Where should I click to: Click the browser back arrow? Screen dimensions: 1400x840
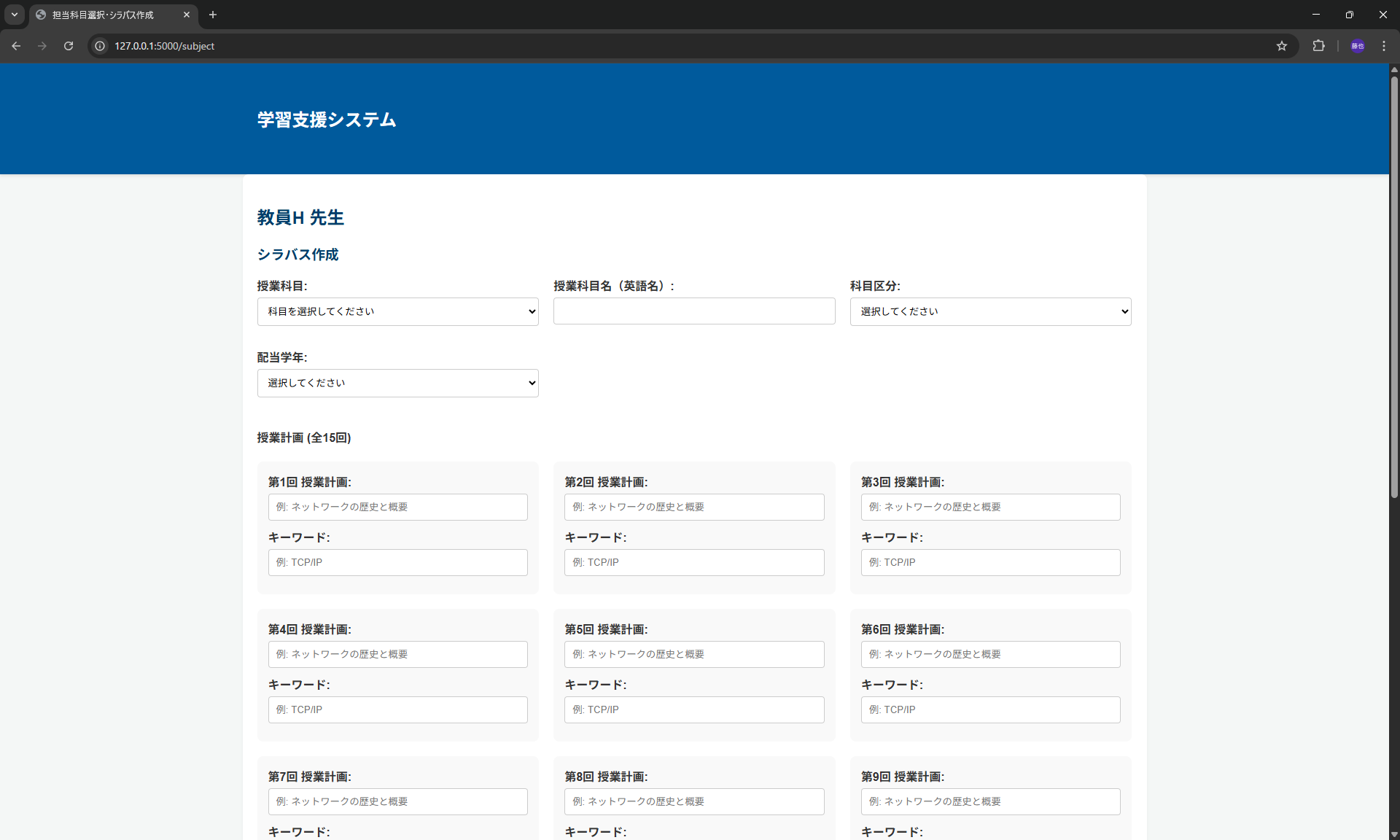16,46
